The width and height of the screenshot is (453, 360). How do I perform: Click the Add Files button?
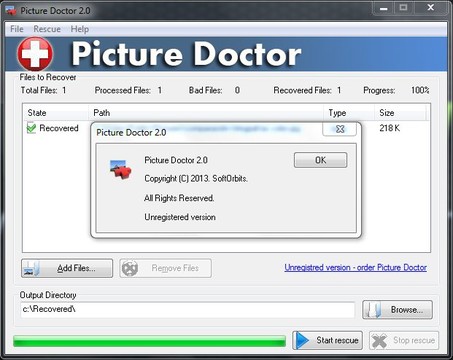67,268
